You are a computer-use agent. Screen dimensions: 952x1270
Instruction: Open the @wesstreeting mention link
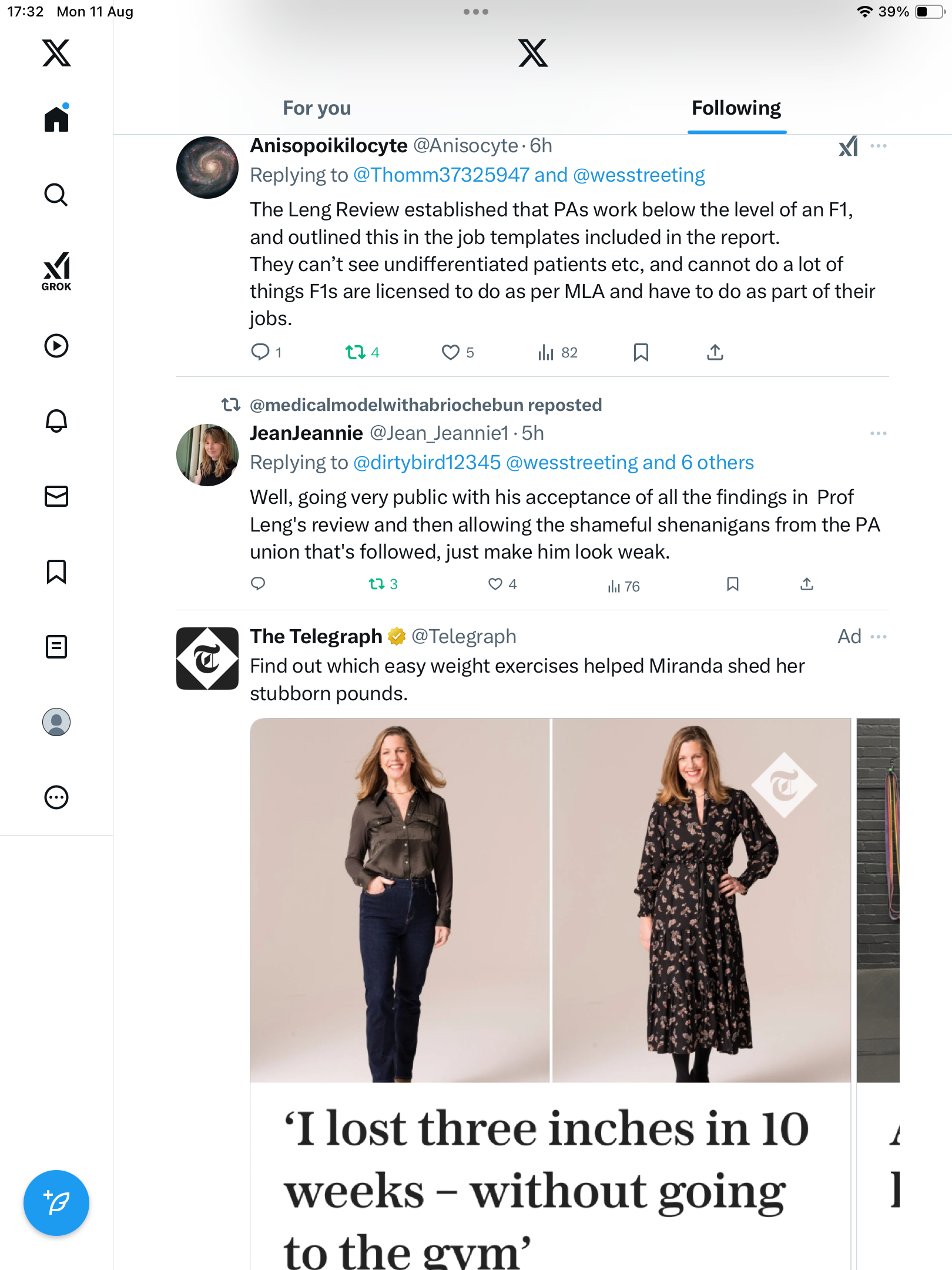point(639,175)
